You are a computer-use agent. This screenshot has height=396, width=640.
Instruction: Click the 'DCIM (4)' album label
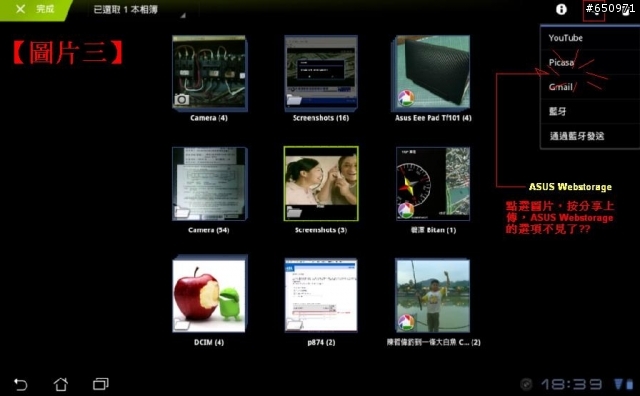pos(209,342)
